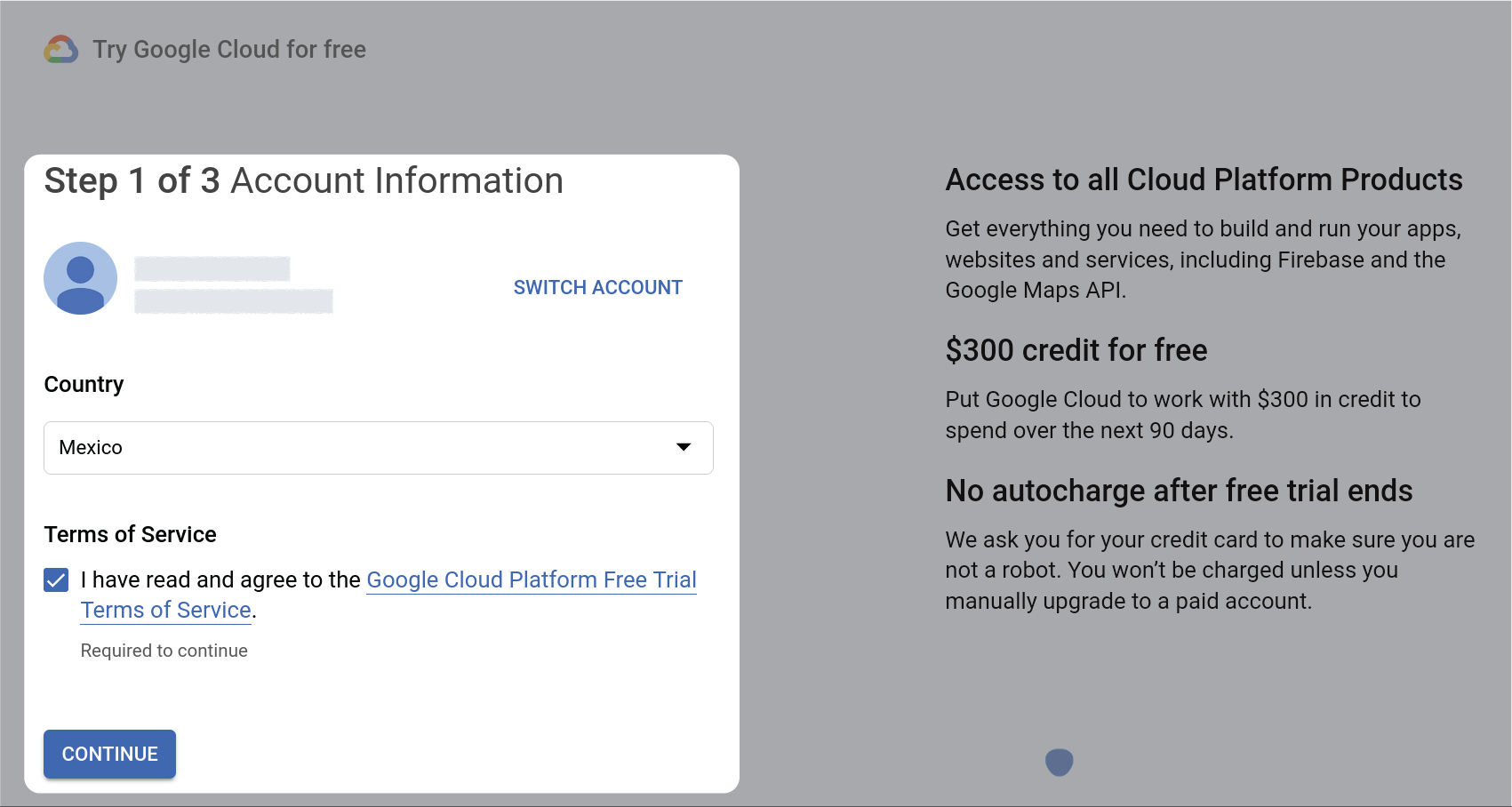Expand country list using the dropdown arrow
Screen dimensions: 1512x807
pyautogui.click(x=684, y=447)
